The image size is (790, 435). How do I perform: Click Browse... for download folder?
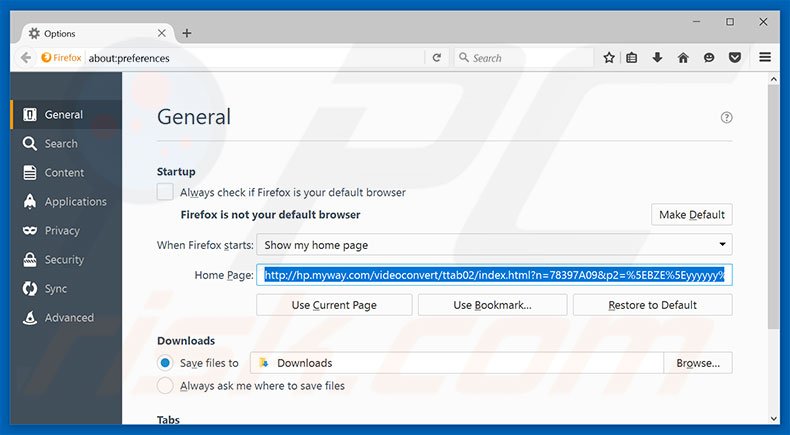coord(698,363)
